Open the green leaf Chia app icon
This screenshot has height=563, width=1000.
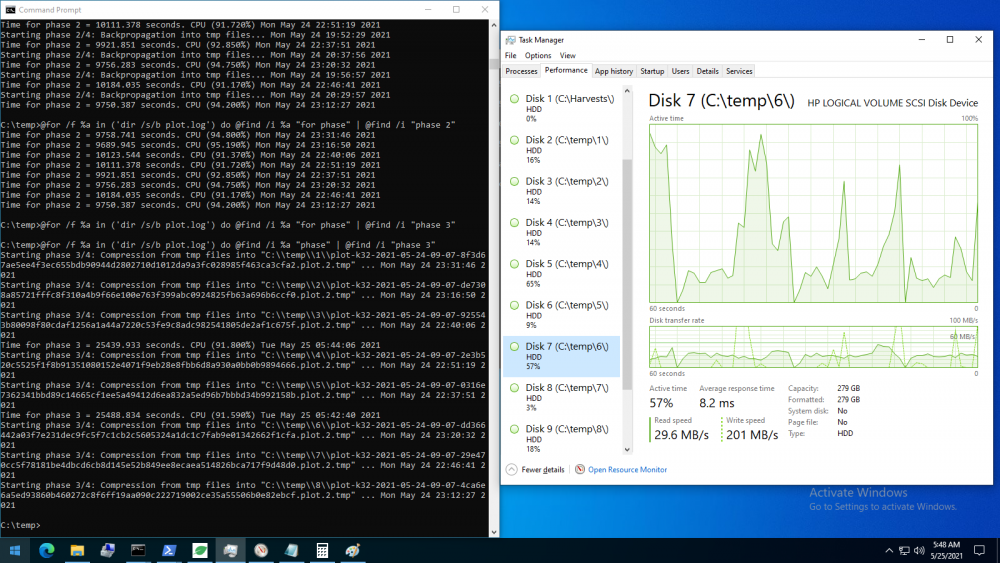pyautogui.click(x=200, y=550)
